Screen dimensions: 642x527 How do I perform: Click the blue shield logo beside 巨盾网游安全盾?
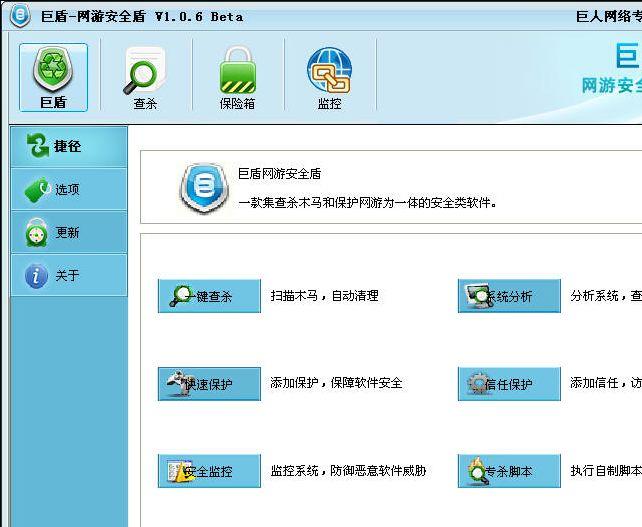click(203, 187)
